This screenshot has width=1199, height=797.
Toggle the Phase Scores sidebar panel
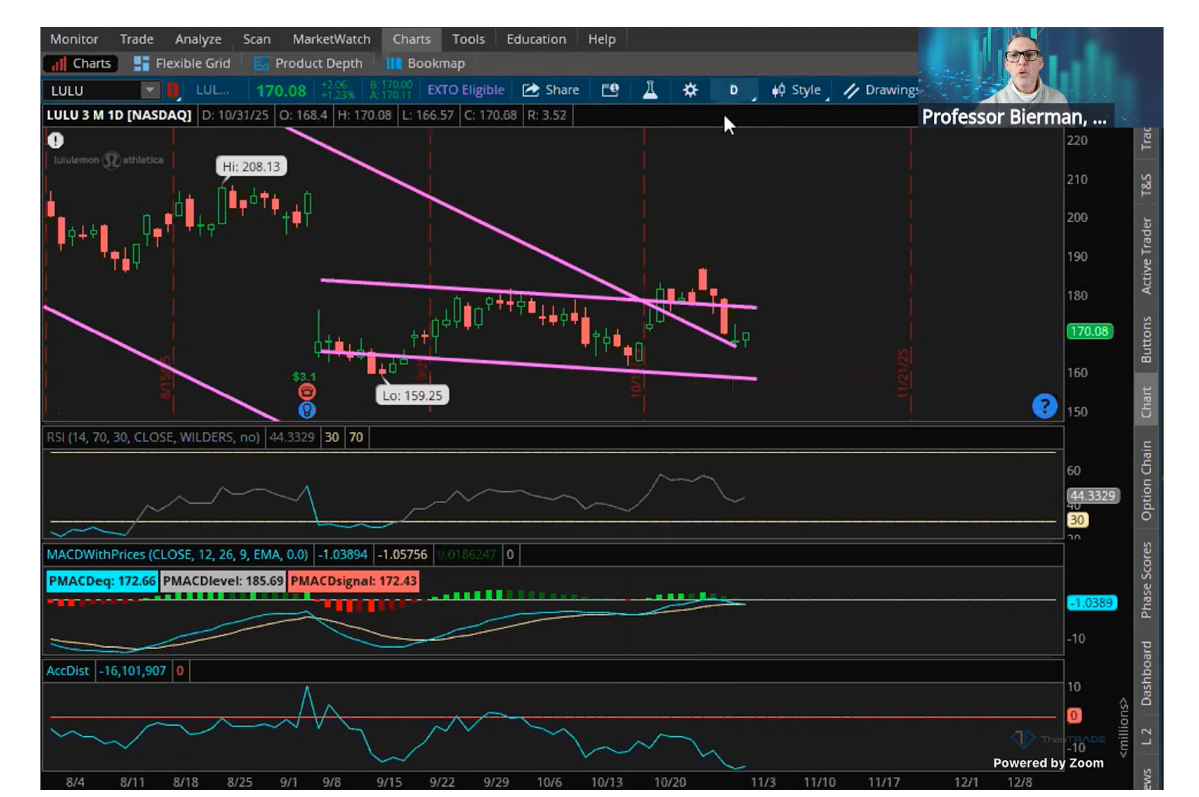(1146, 580)
